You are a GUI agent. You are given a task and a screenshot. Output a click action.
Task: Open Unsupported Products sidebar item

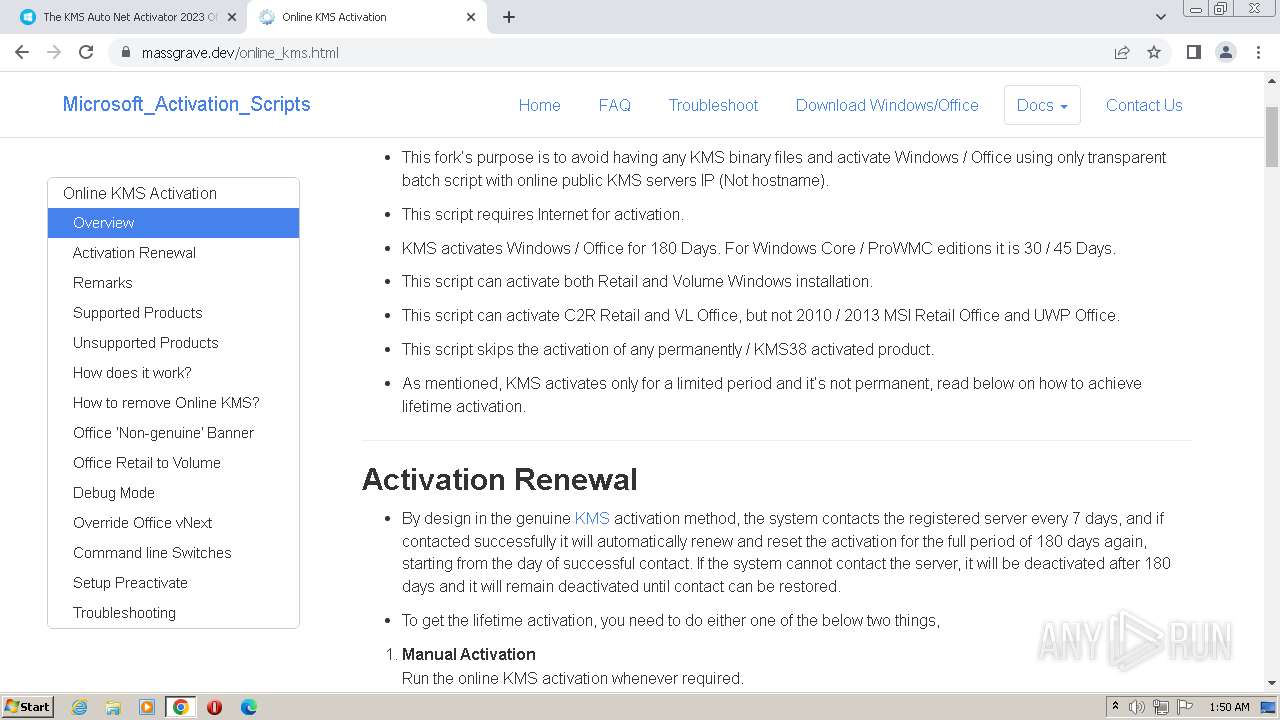tap(173, 343)
